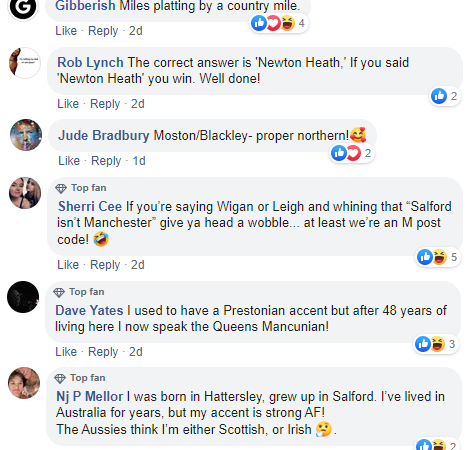Screen dimensions: 470x450
Task: Like Rob Lynch's Newton Heath comment
Action: 68,104
